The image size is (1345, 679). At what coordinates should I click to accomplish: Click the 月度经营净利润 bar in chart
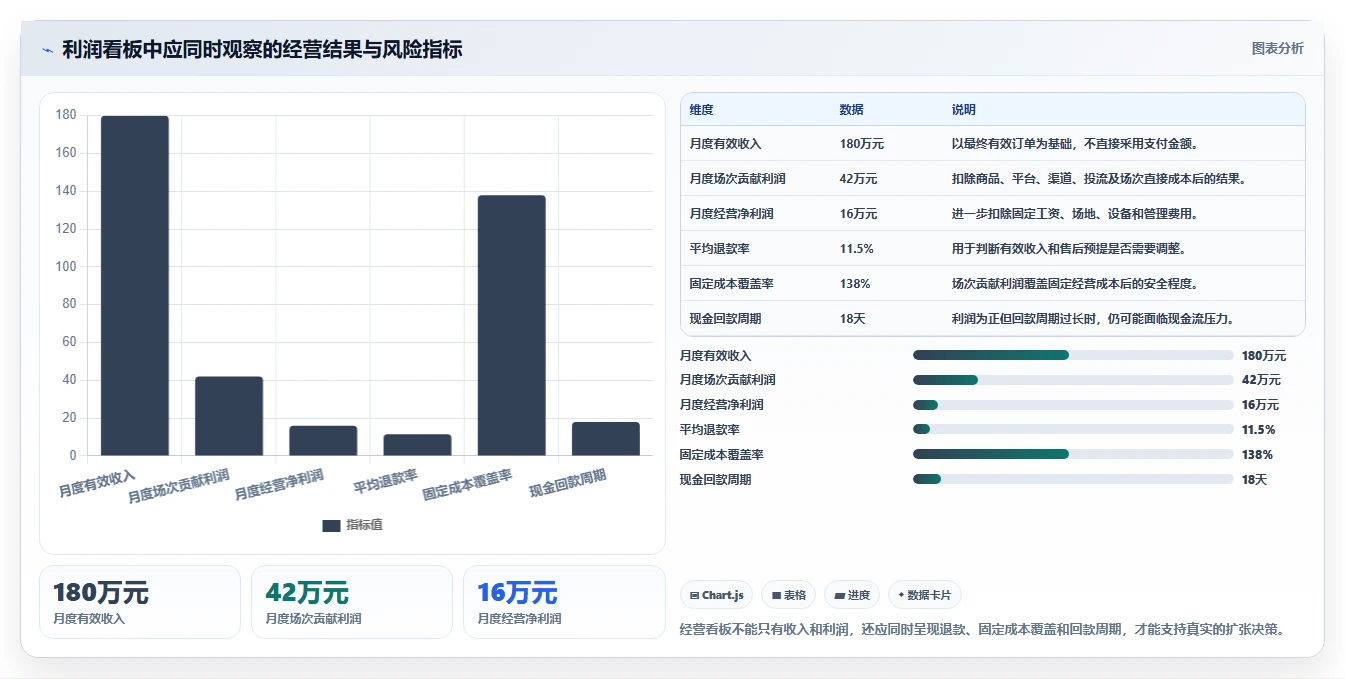tap(323, 441)
